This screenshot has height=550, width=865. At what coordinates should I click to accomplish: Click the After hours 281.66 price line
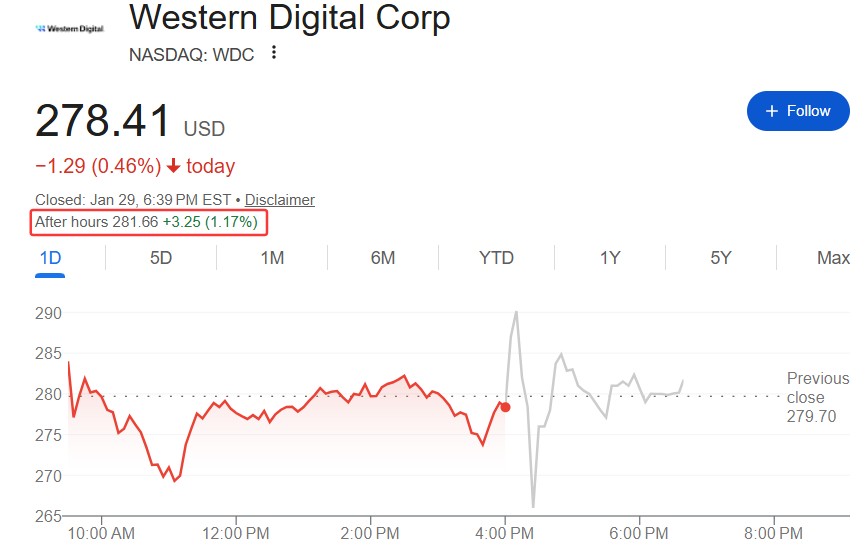tap(147, 222)
